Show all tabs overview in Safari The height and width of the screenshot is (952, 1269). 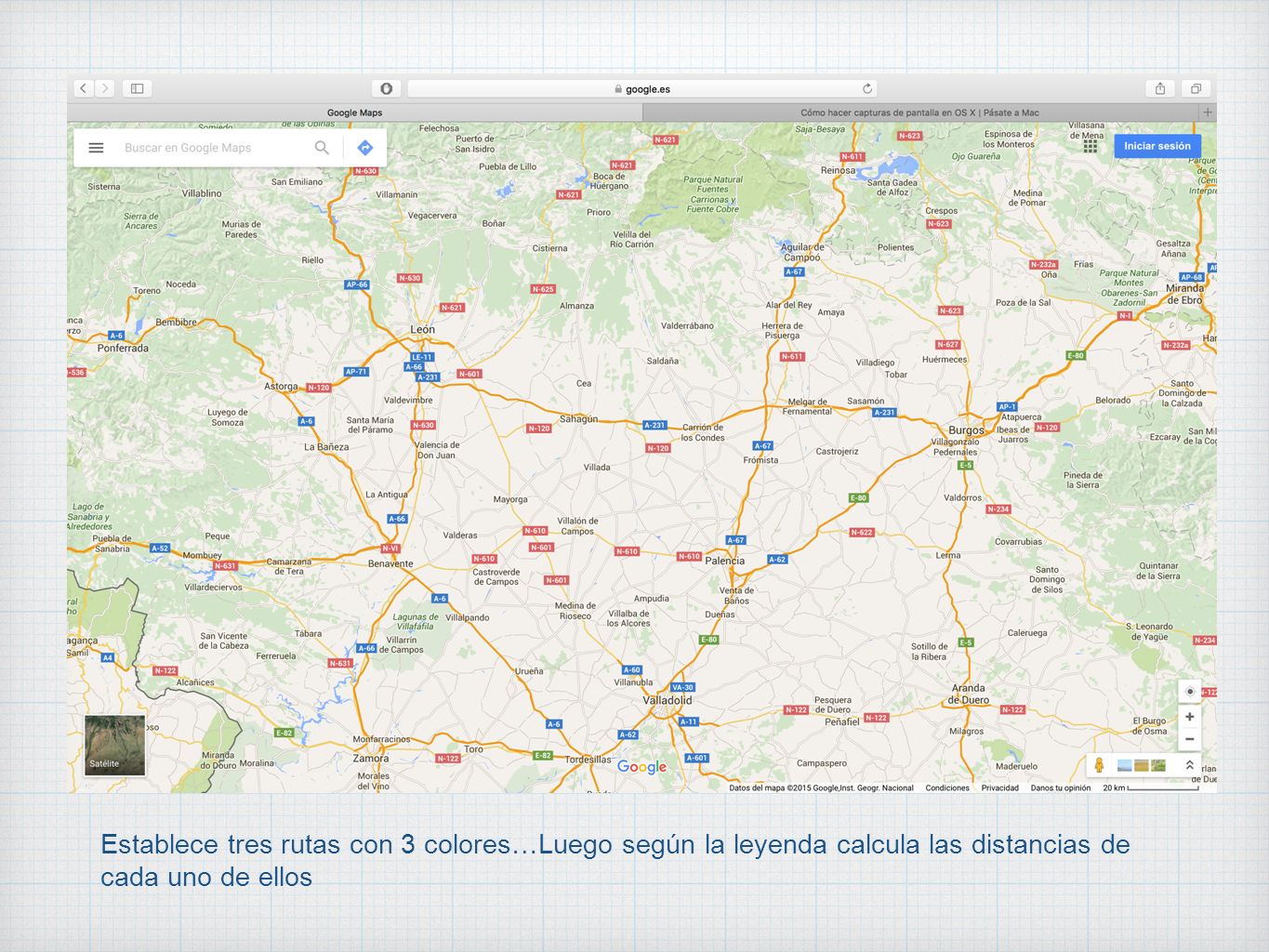[x=1196, y=88]
